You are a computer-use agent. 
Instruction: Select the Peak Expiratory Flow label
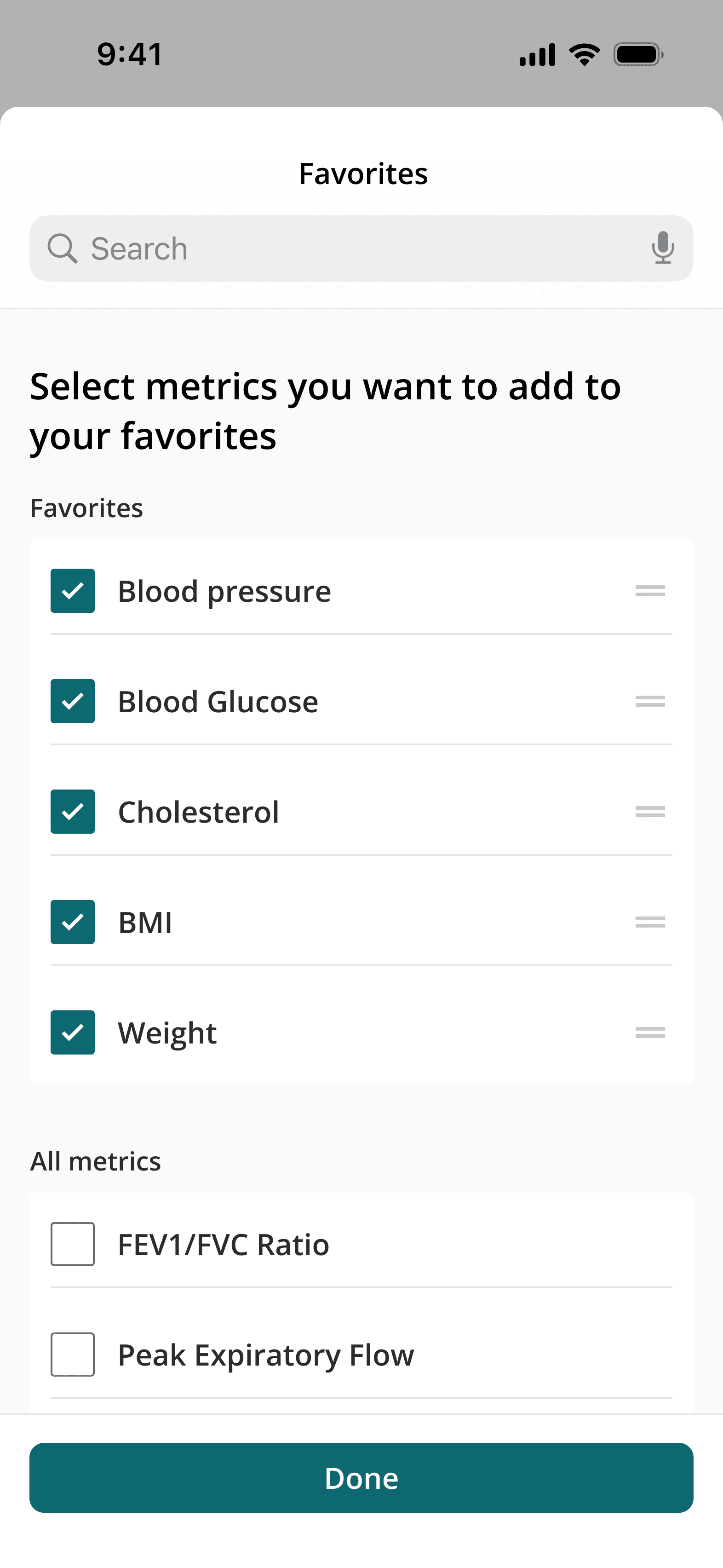click(x=265, y=1355)
